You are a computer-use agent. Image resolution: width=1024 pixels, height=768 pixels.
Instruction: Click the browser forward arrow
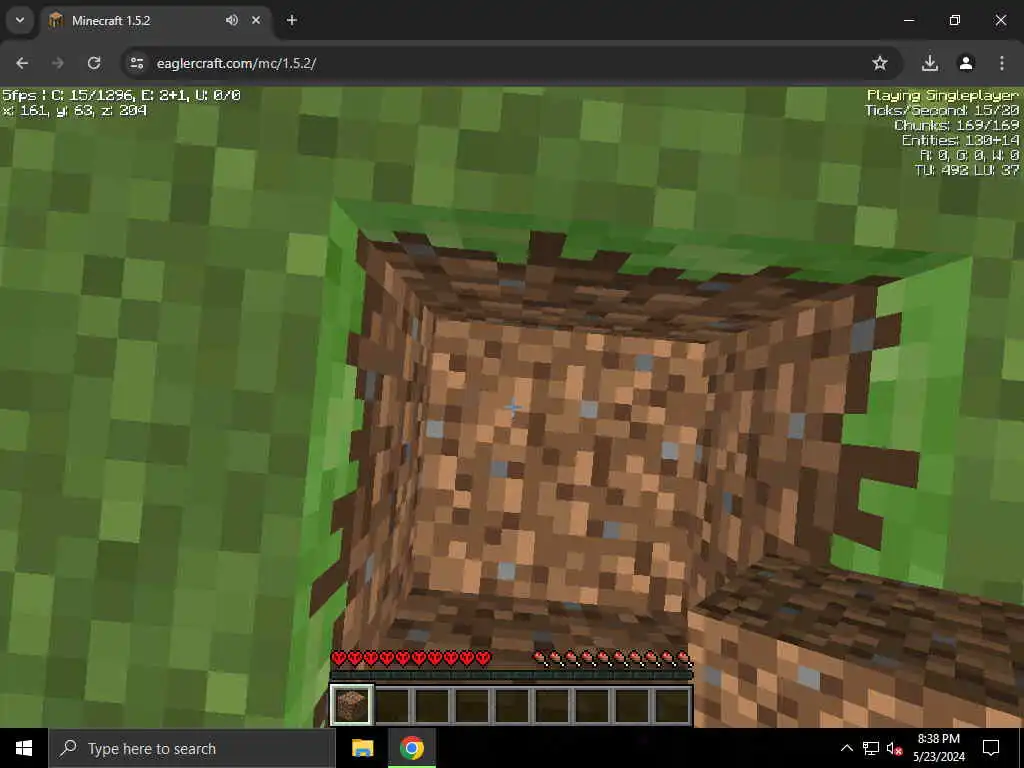pyautogui.click(x=57, y=63)
